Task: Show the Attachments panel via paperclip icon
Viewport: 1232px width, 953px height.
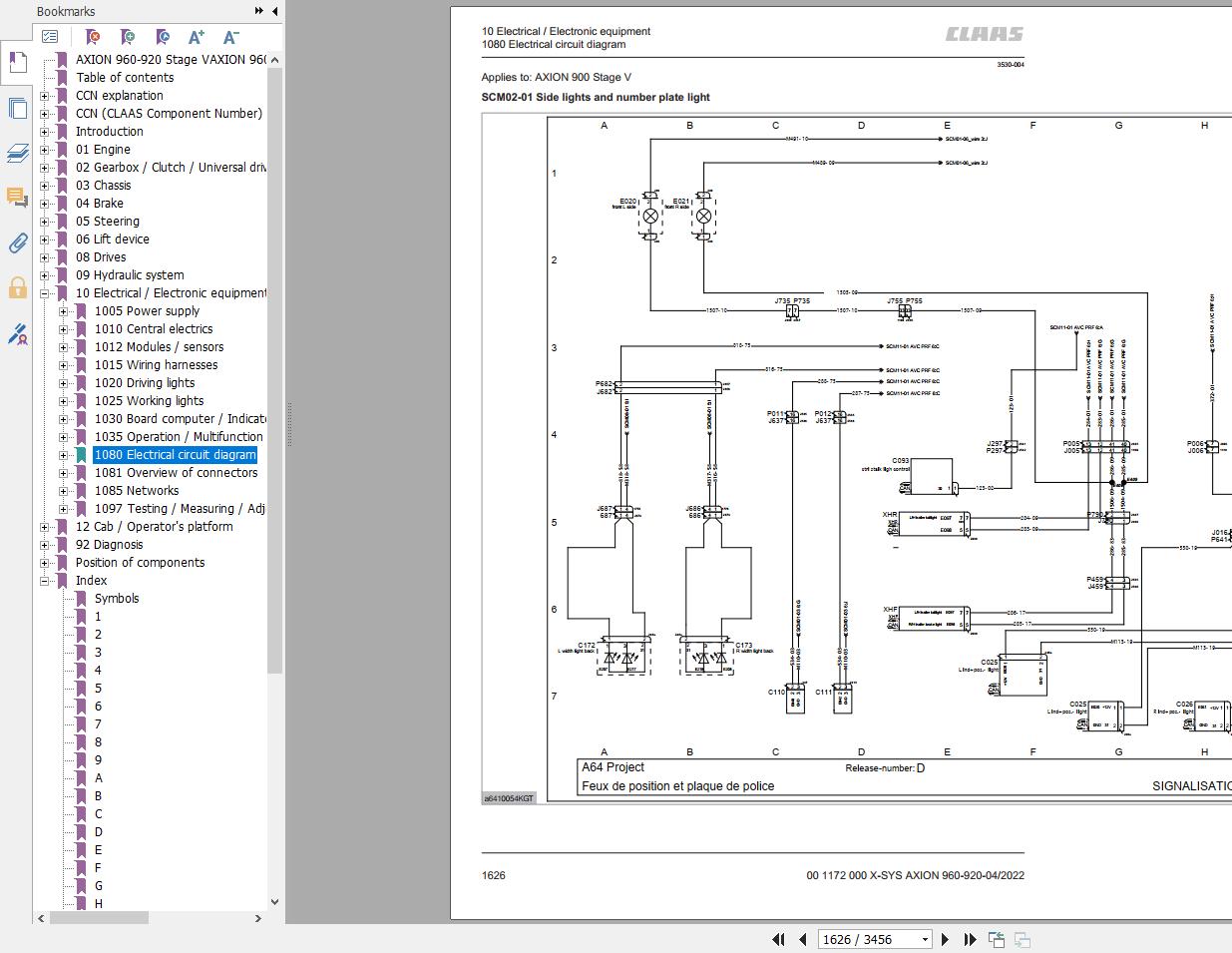Action: point(17,242)
